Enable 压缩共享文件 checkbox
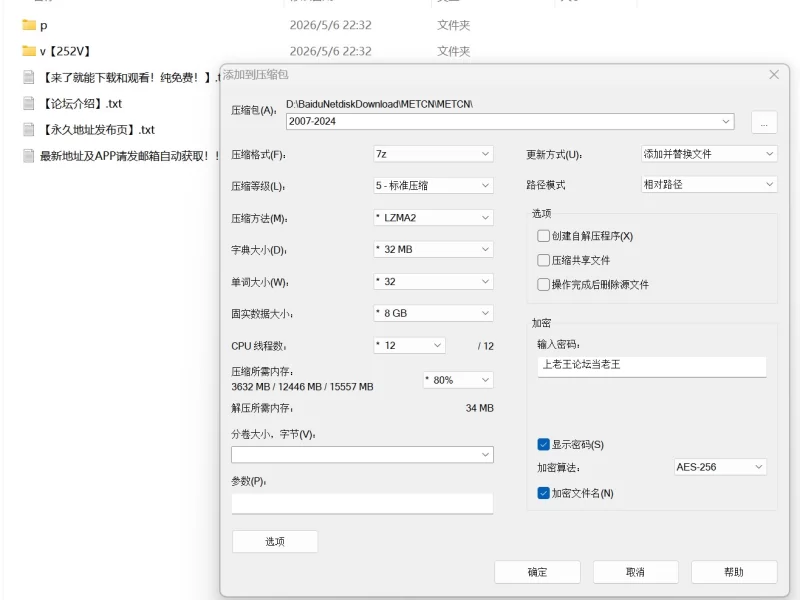 click(x=543, y=260)
